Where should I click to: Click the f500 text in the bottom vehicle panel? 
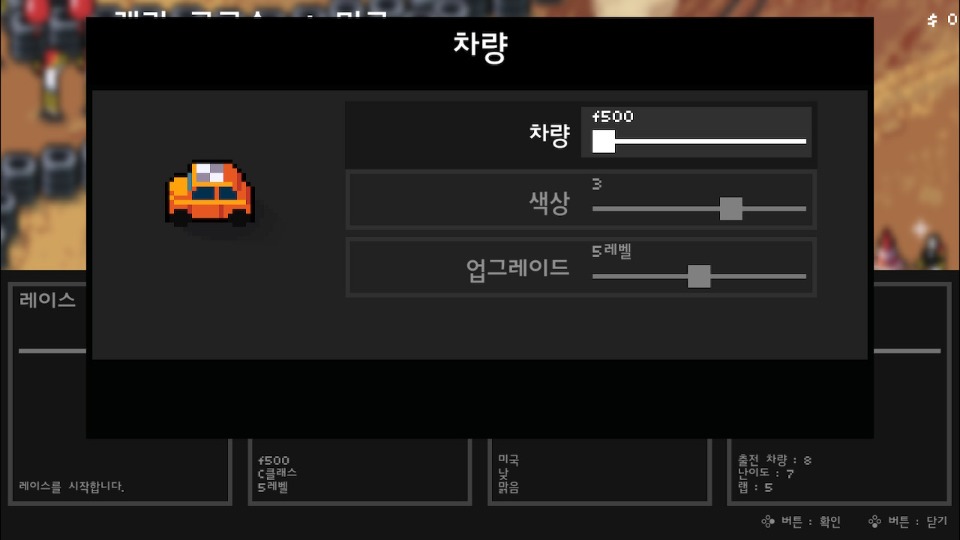[274, 460]
